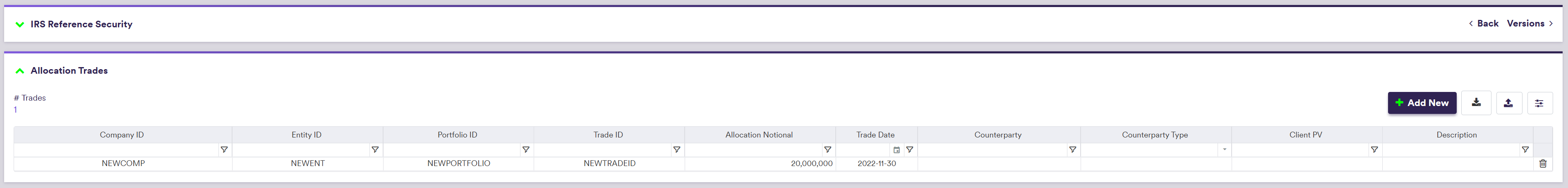Open the Counterparty Type filter dropdown

[1224, 149]
